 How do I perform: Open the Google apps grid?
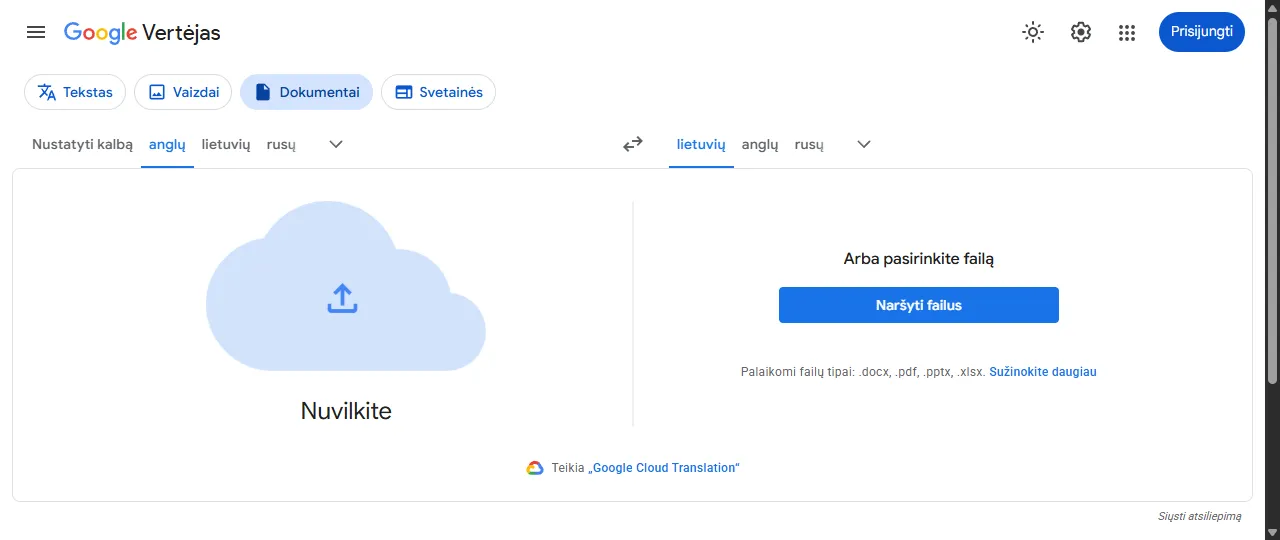click(x=1127, y=32)
